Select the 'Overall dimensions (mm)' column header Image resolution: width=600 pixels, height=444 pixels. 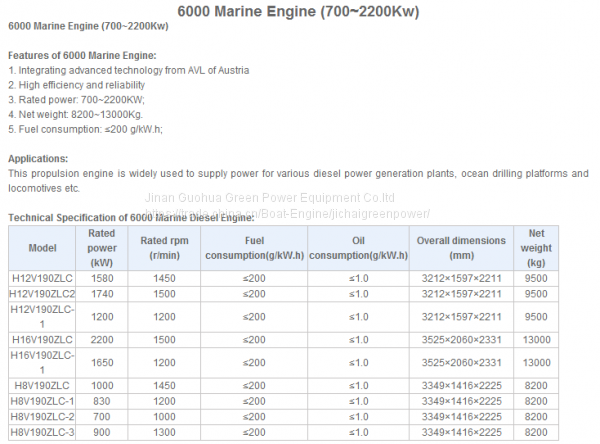click(x=461, y=247)
